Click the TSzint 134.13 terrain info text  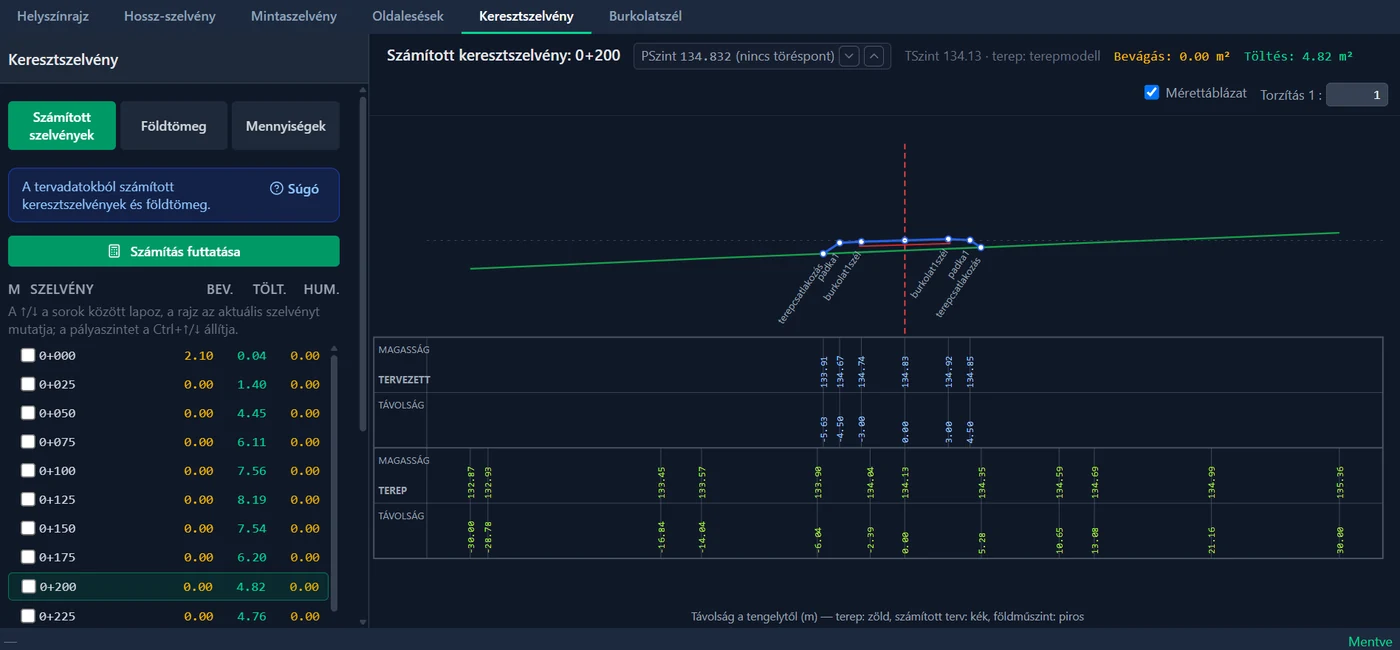(x=1002, y=56)
